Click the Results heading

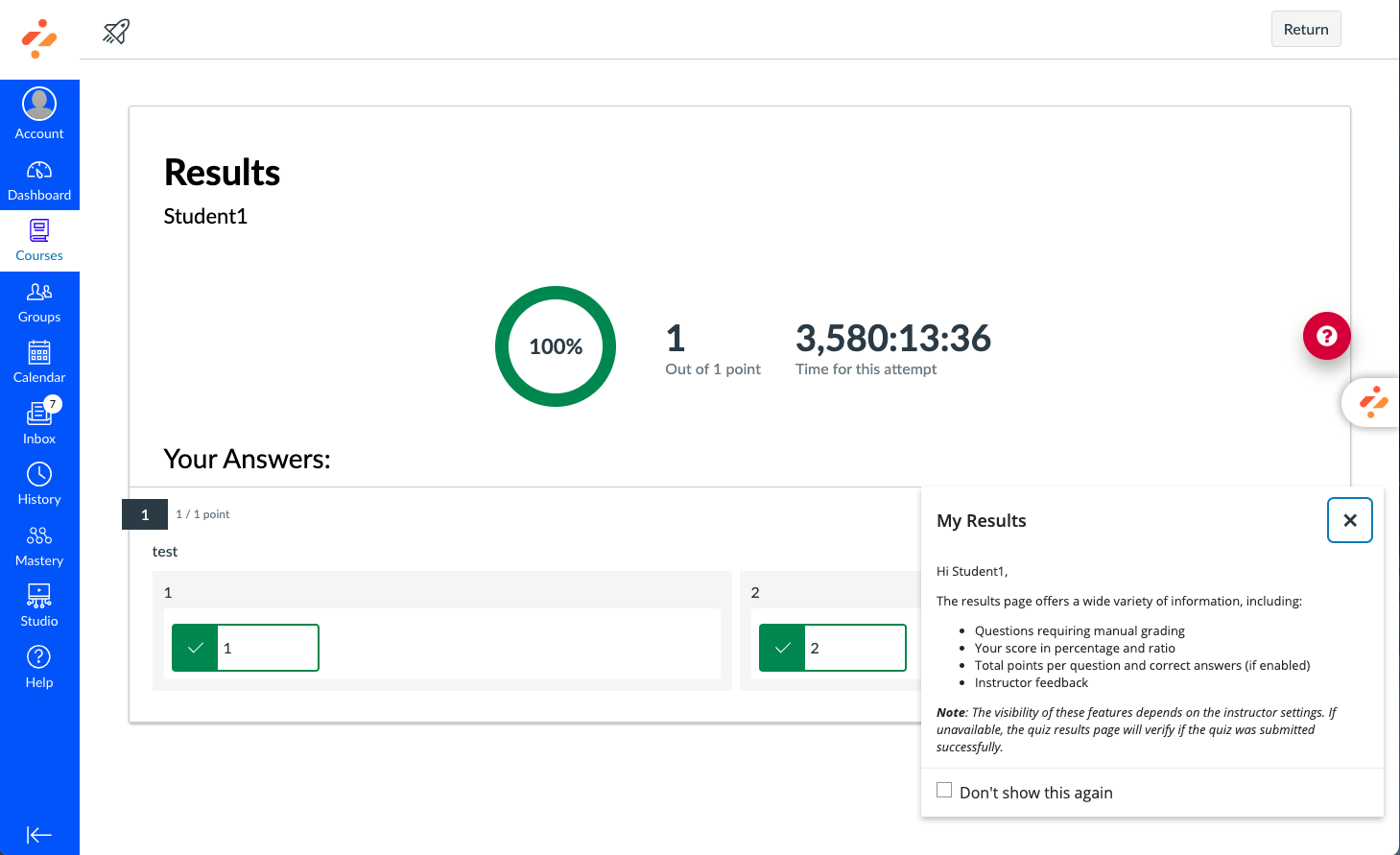(223, 173)
